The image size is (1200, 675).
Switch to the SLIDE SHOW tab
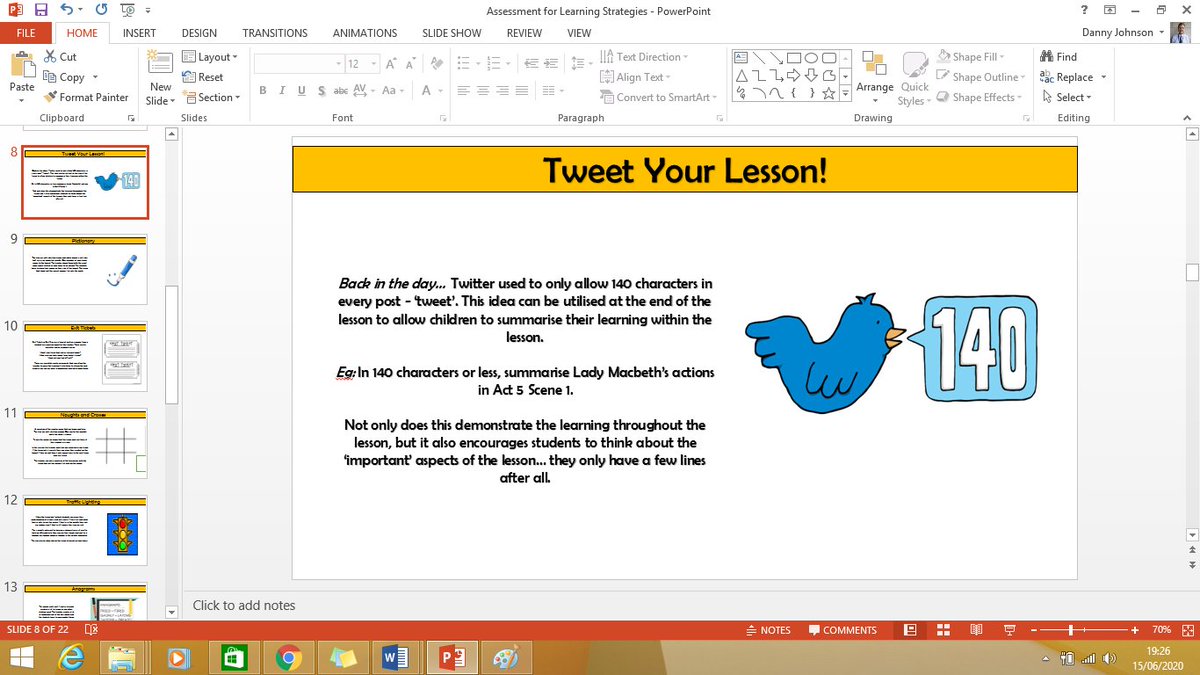coord(451,33)
